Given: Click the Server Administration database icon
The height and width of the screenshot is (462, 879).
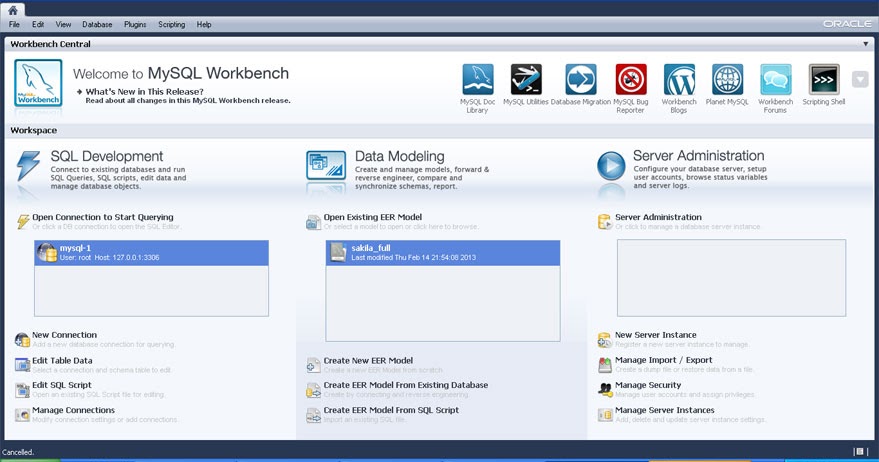Looking at the screenshot, I should [605, 222].
